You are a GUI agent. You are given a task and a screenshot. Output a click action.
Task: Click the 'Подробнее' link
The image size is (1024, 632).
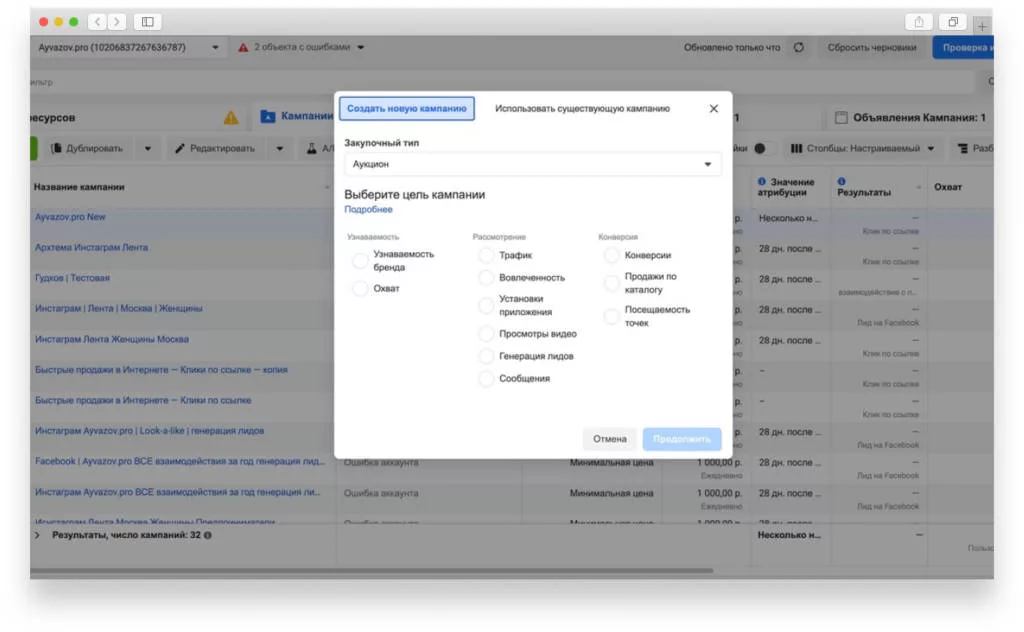[368, 210]
